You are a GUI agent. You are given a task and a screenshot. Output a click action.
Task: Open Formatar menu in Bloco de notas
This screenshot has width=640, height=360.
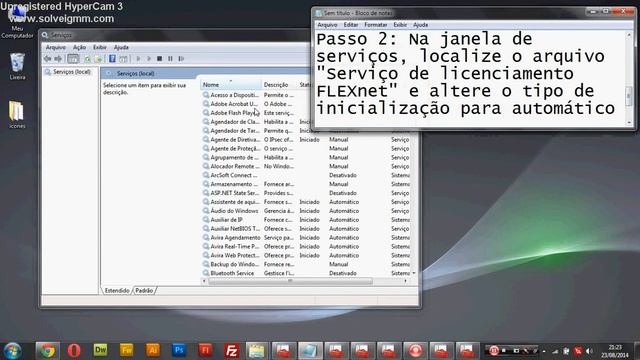point(376,25)
